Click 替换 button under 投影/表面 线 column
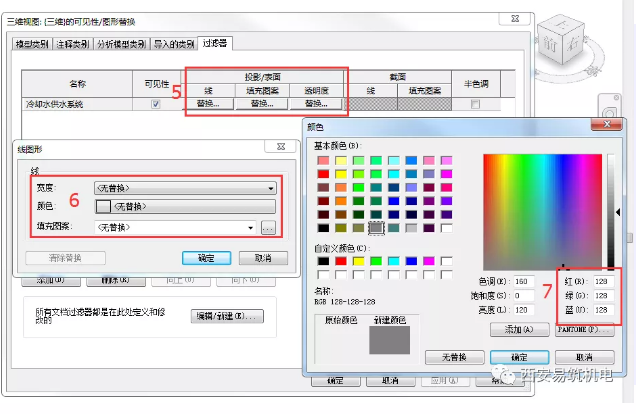The image size is (636, 414). pos(208,104)
